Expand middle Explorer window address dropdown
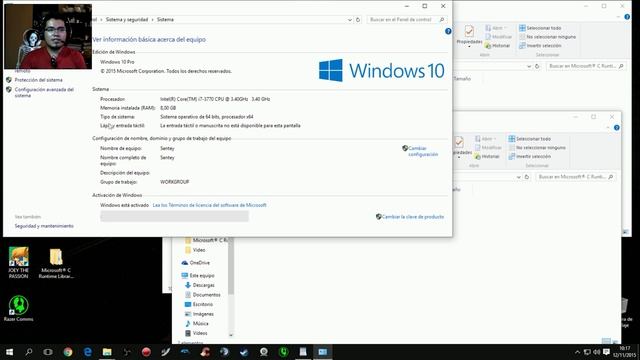The width and height of the screenshot is (640, 360). pyautogui.click(x=518, y=177)
